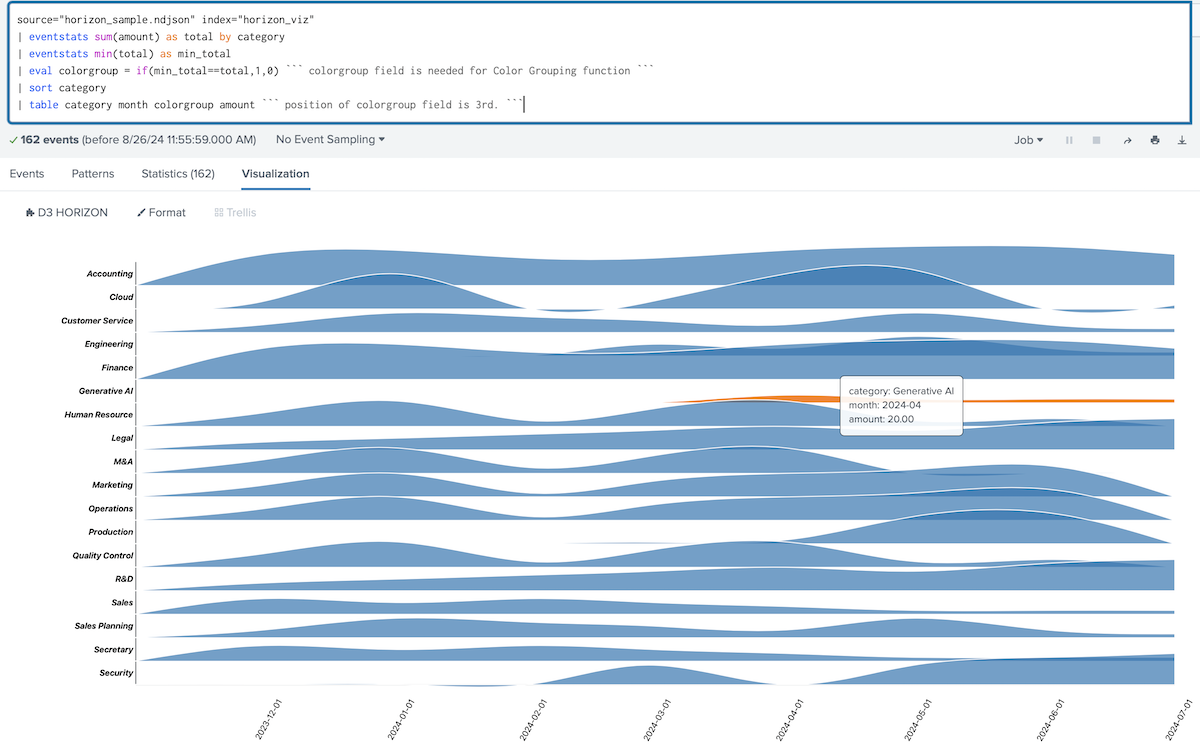Image resolution: width=1200 pixels, height=755 pixels.
Task: Open the D3 HORIZON visualization picker
Action: pos(67,213)
